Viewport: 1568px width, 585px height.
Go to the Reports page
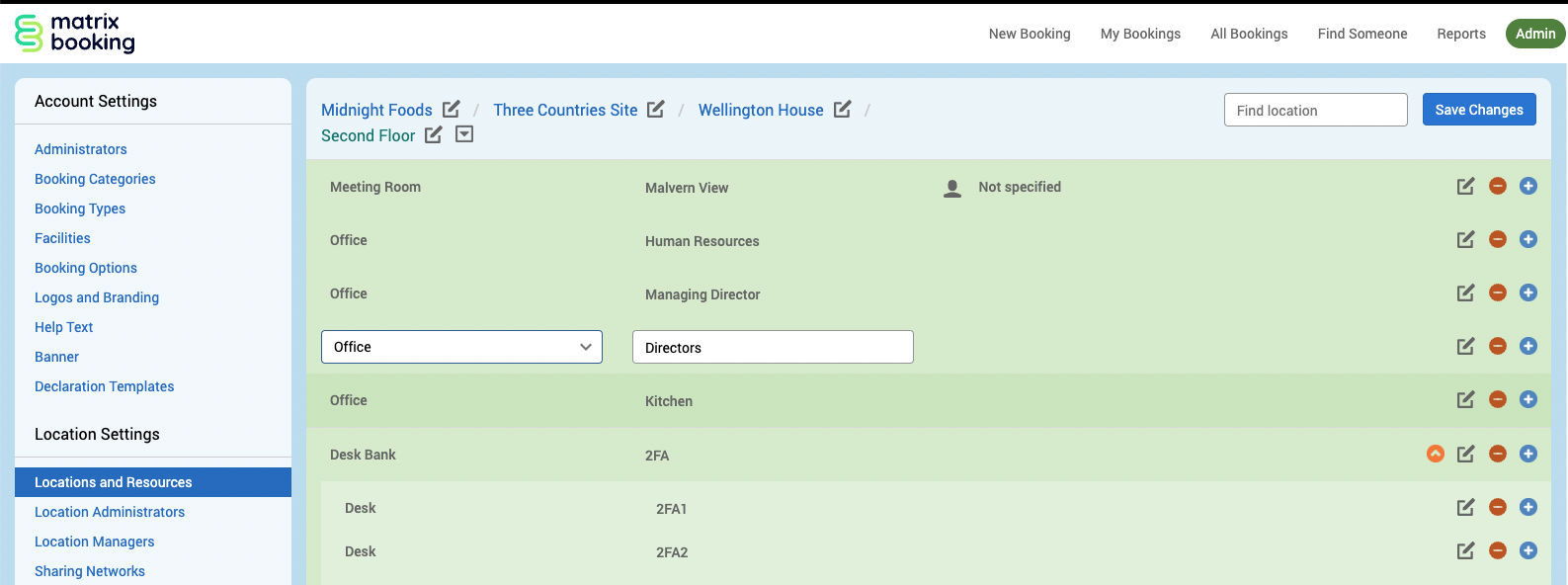tap(1460, 34)
